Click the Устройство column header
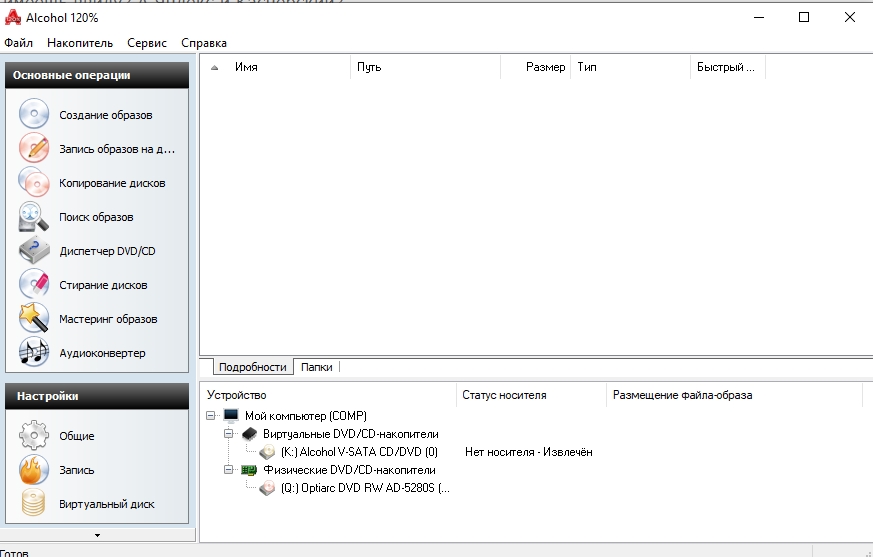Viewport: 873px width, 557px height. (328, 395)
